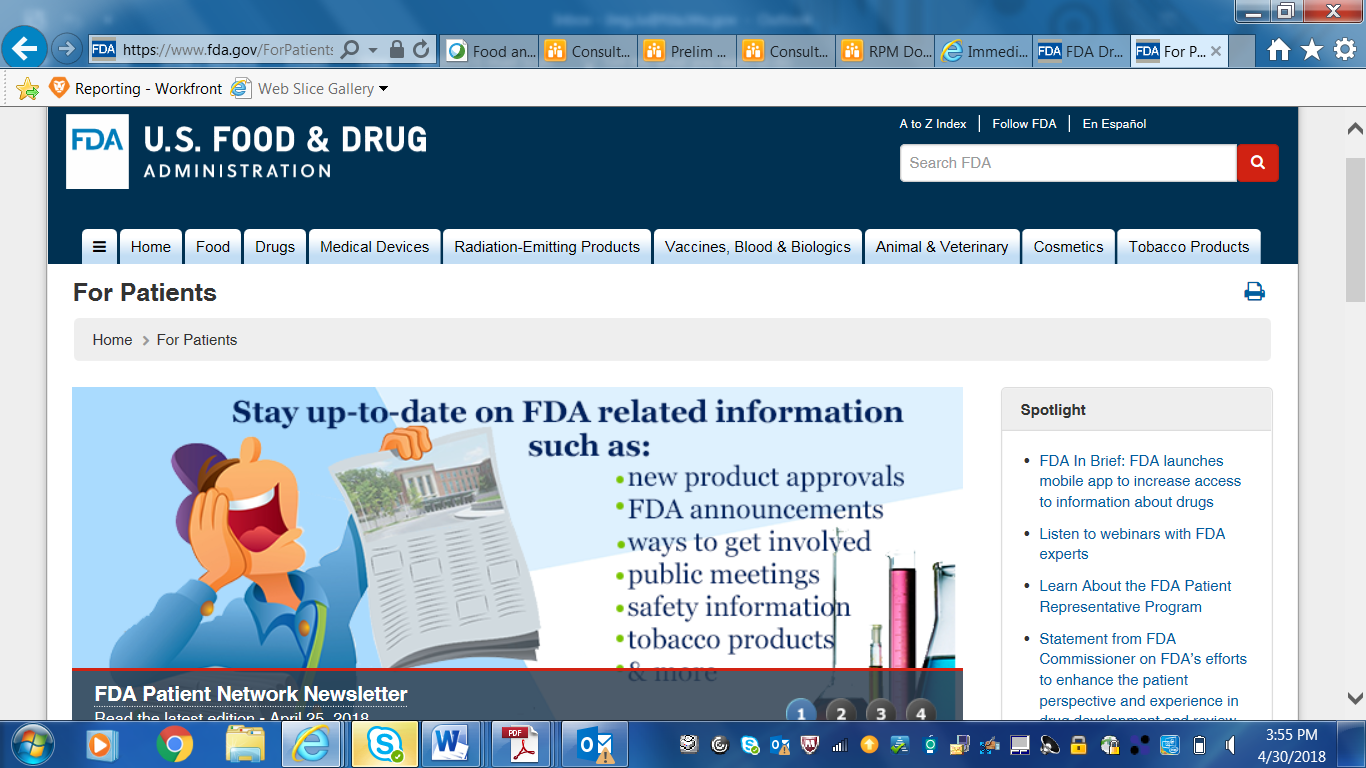
Task: Open Microsoft Word from the taskbar
Action: pos(452,744)
